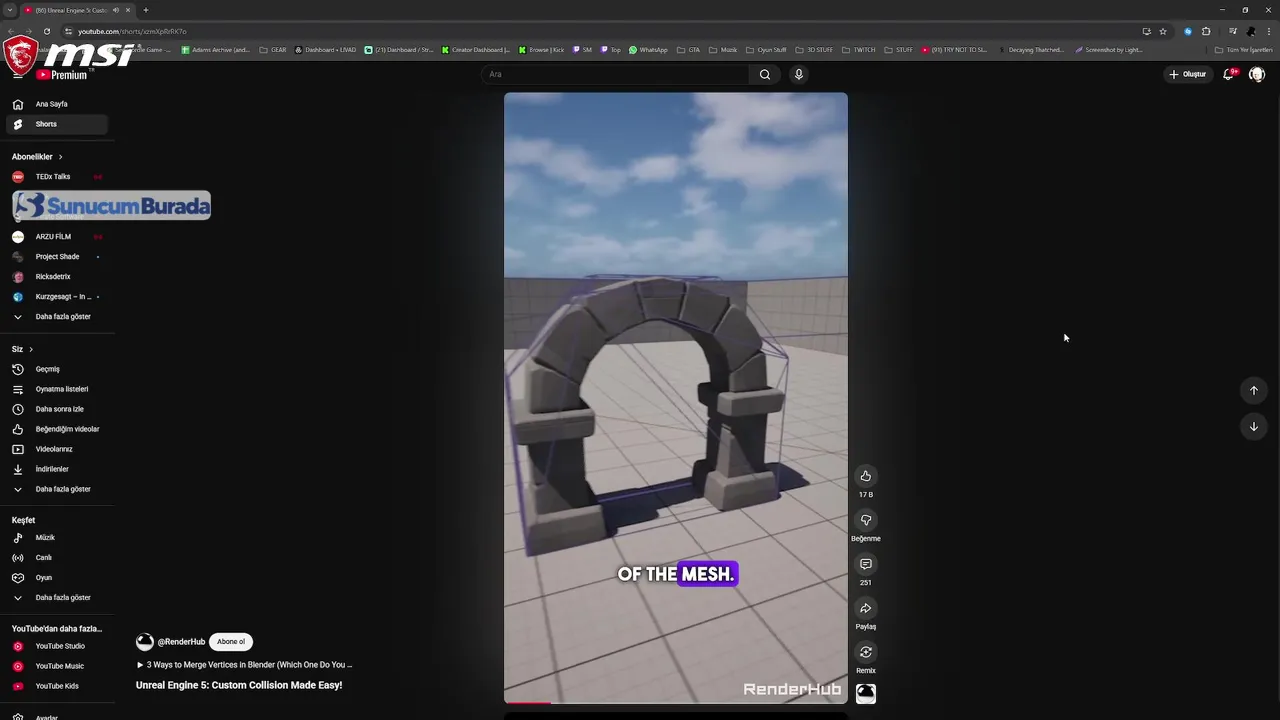Bookmark this page with the star icon
The height and width of the screenshot is (720, 1280).
1163,31
